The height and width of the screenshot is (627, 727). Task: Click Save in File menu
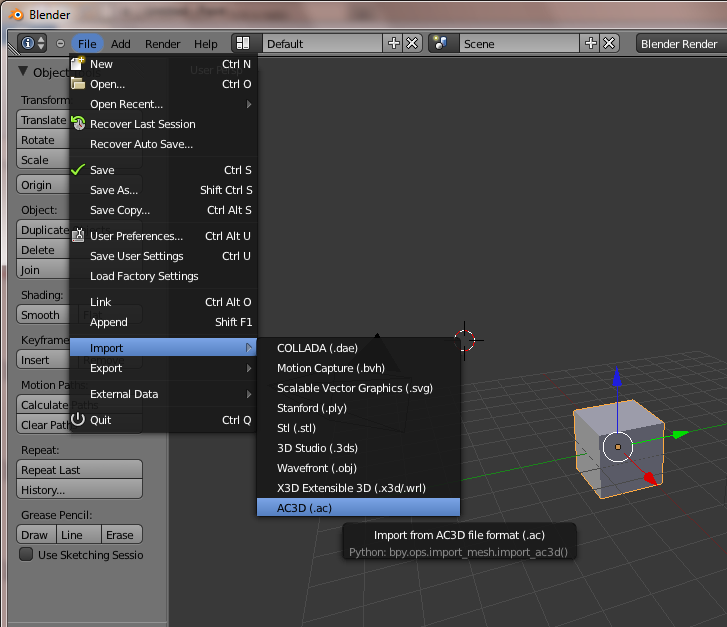163,170
